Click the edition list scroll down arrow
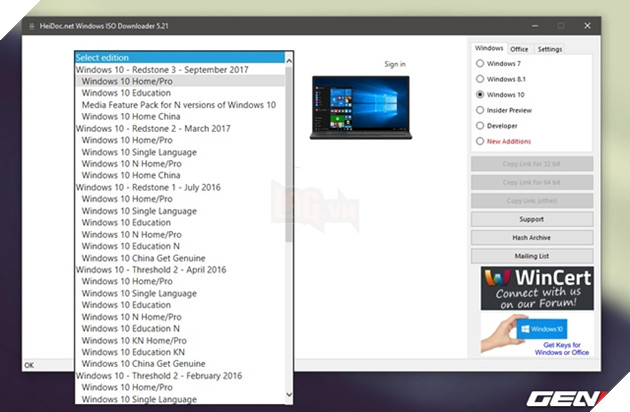The image size is (630, 412). pos(289,395)
